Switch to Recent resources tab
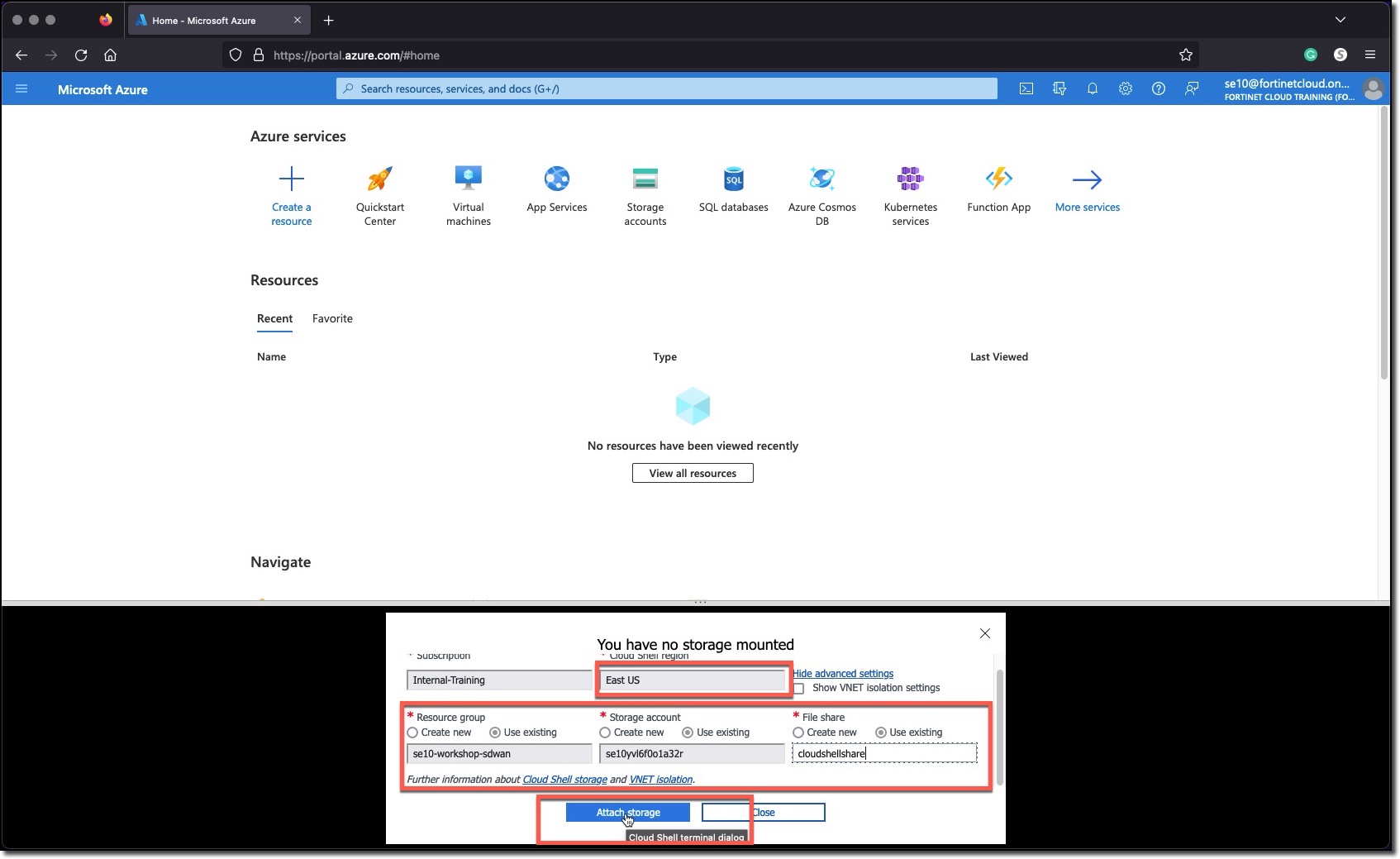The height and width of the screenshot is (859, 1400). coord(274,319)
